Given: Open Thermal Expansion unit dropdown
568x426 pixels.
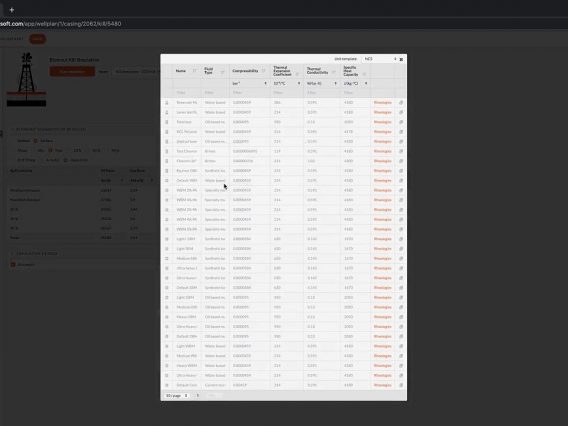Looking at the screenshot, I should [287, 83].
